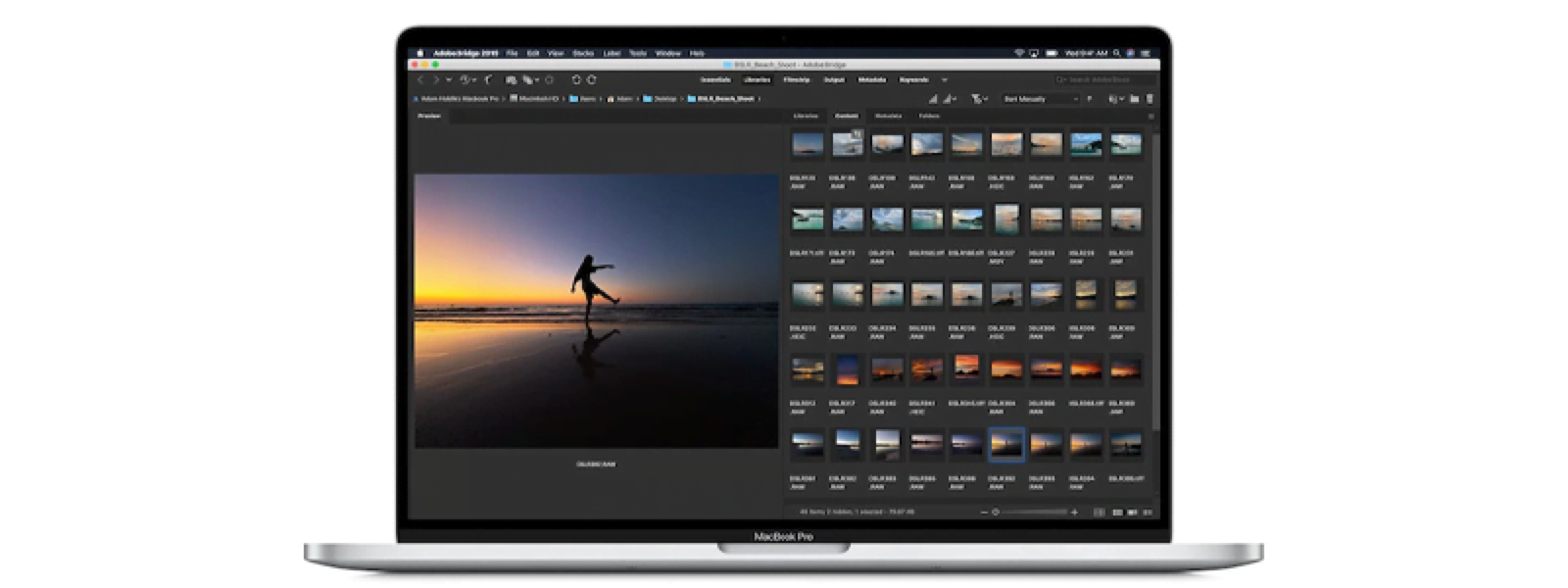Switch to the Essentials workspace

[715, 79]
